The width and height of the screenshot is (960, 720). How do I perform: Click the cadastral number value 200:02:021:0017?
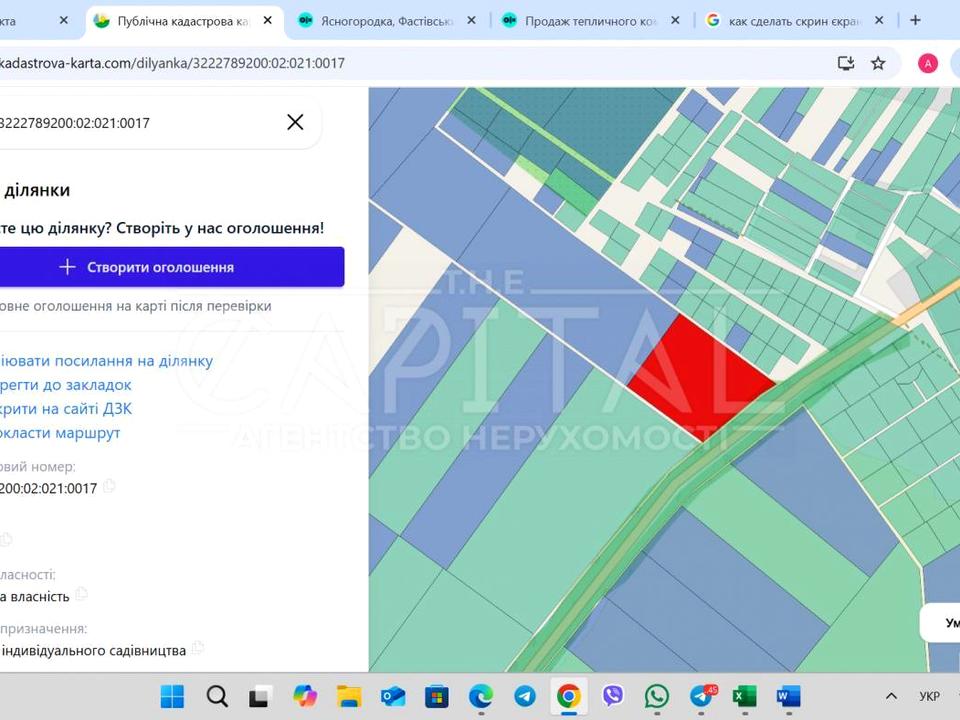[48, 488]
